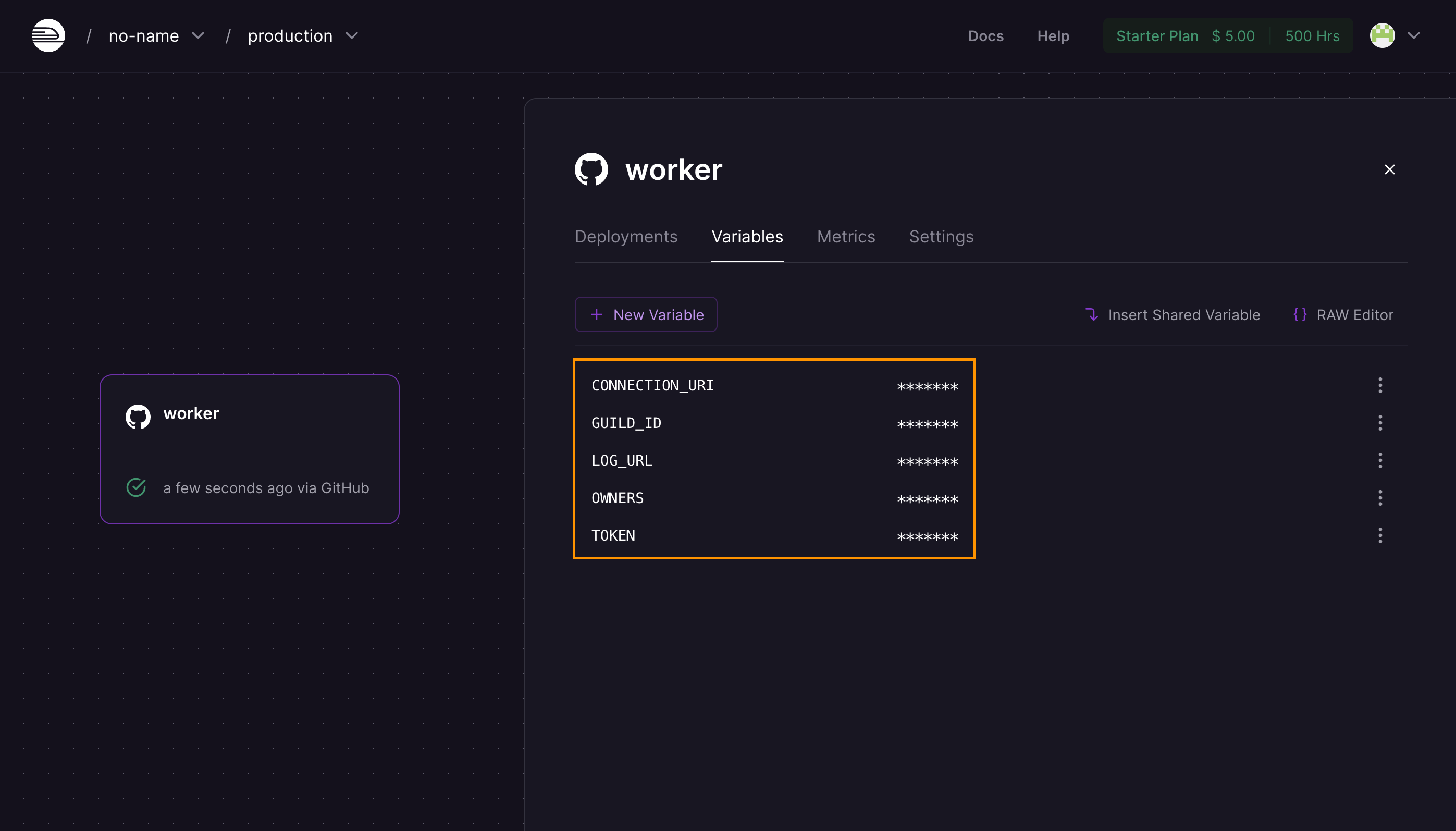This screenshot has width=1456, height=831.
Task: Expand the no-name project dropdown
Action: (x=198, y=35)
